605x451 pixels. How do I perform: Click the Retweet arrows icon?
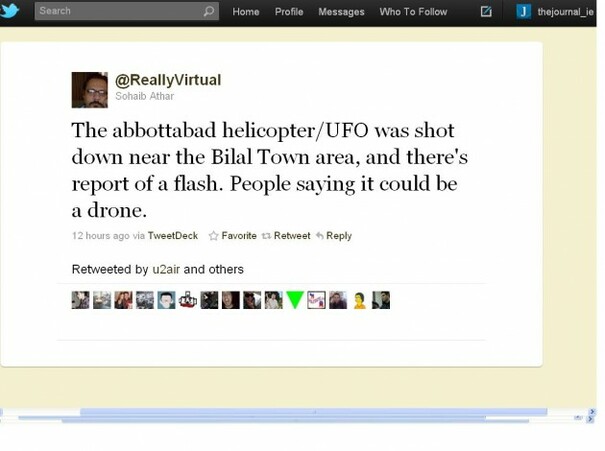coord(266,236)
